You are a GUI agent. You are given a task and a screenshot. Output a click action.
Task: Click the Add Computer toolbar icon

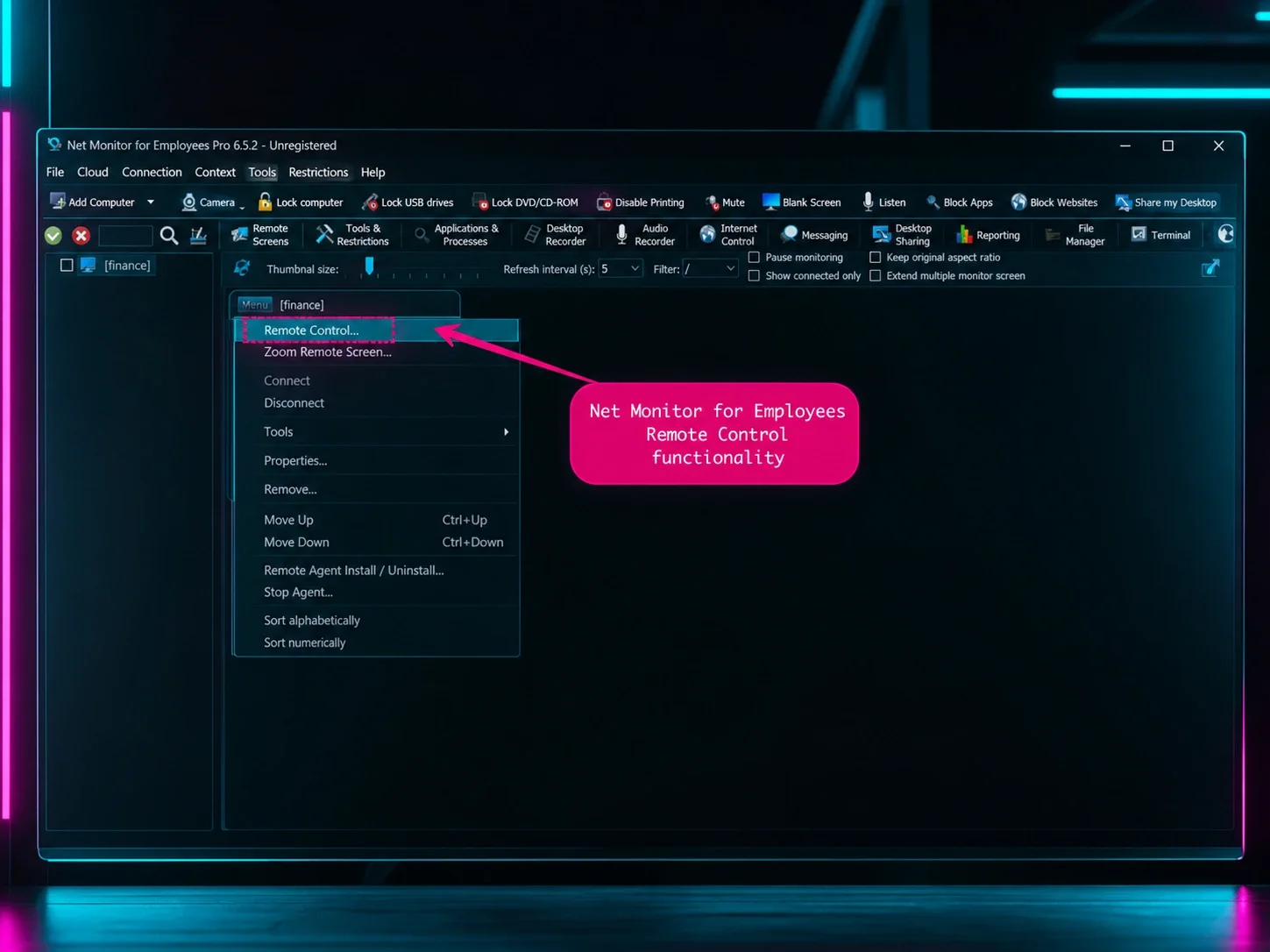tap(58, 202)
